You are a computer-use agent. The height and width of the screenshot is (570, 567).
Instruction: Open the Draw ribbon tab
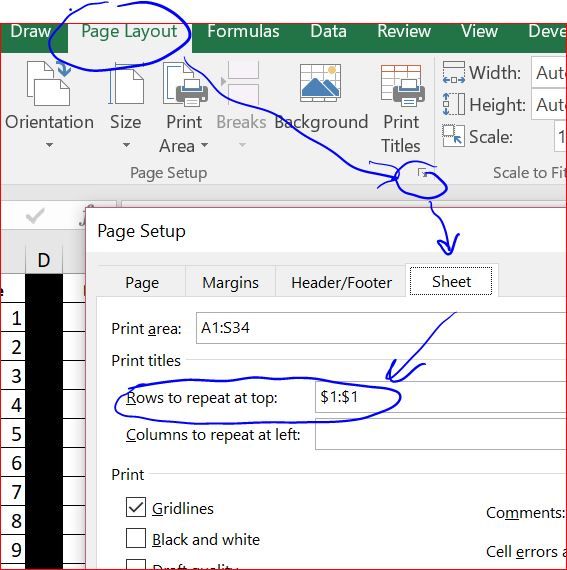[30, 31]
